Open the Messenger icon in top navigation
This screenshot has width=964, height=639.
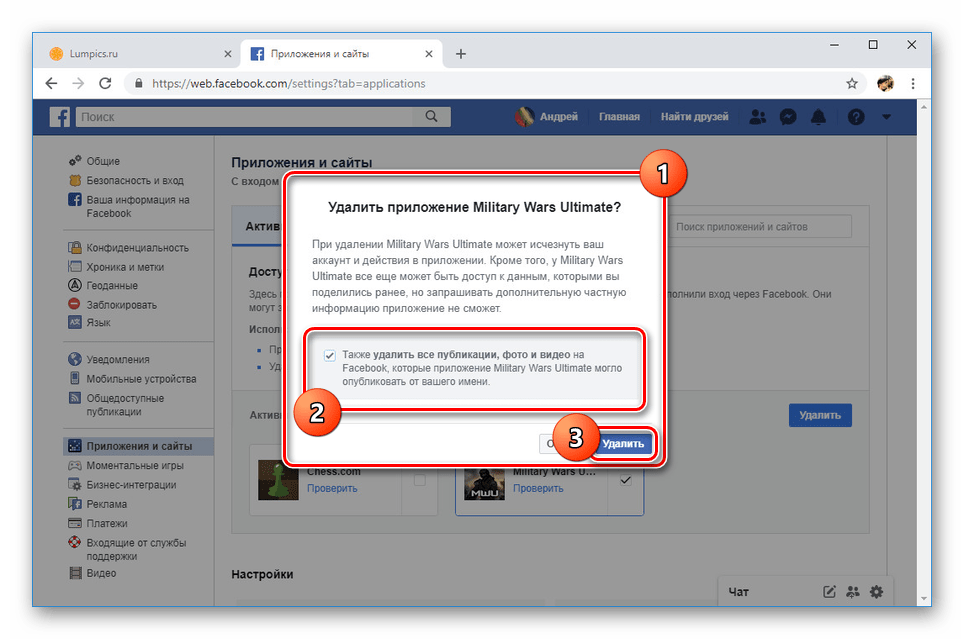tap(788, 116)
